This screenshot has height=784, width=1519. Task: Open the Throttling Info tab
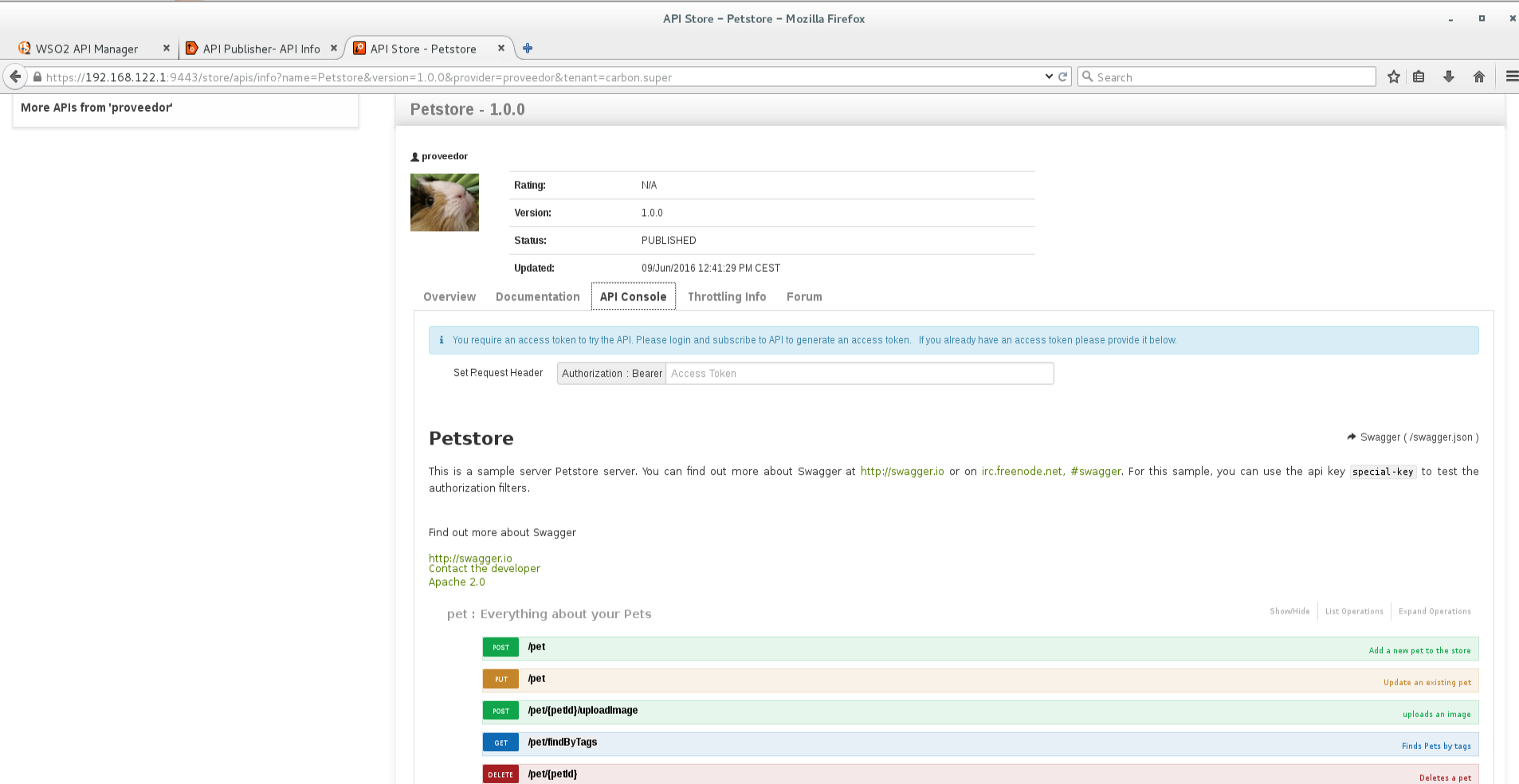[727, 296]
